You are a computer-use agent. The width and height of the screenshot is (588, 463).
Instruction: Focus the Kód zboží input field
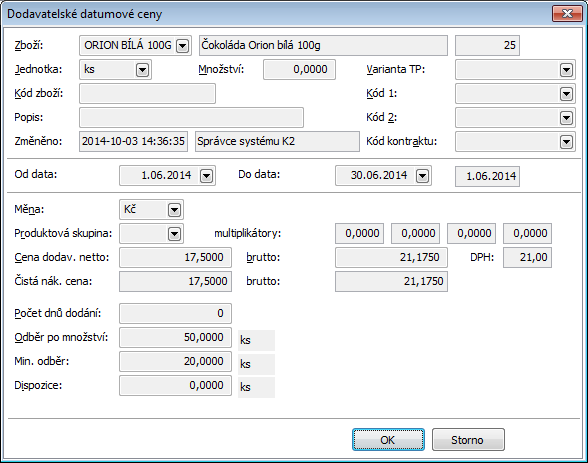click(147, 93)
